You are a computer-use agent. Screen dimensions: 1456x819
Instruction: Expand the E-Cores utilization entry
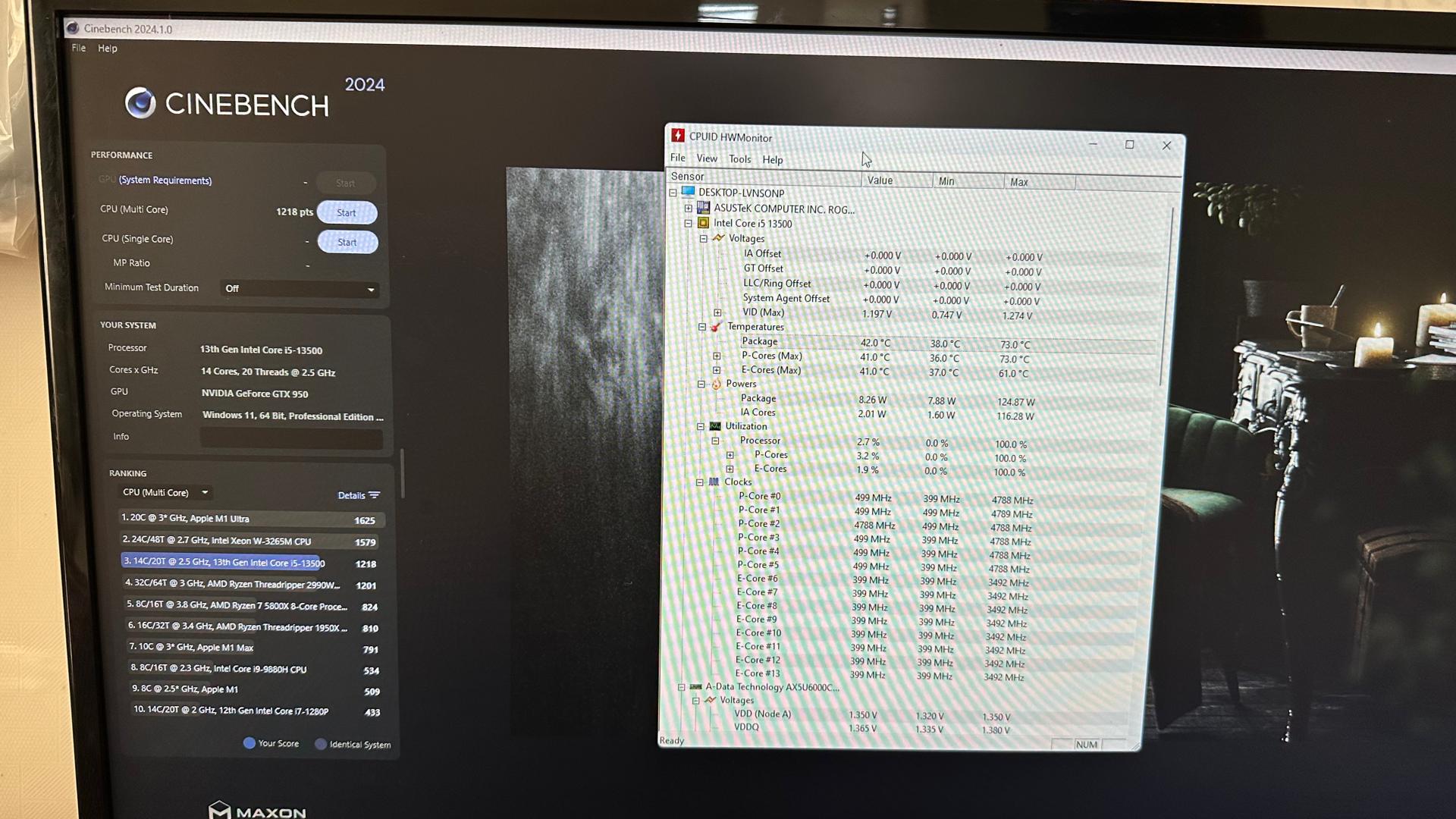pyautogui.click(x=730, y=469)
